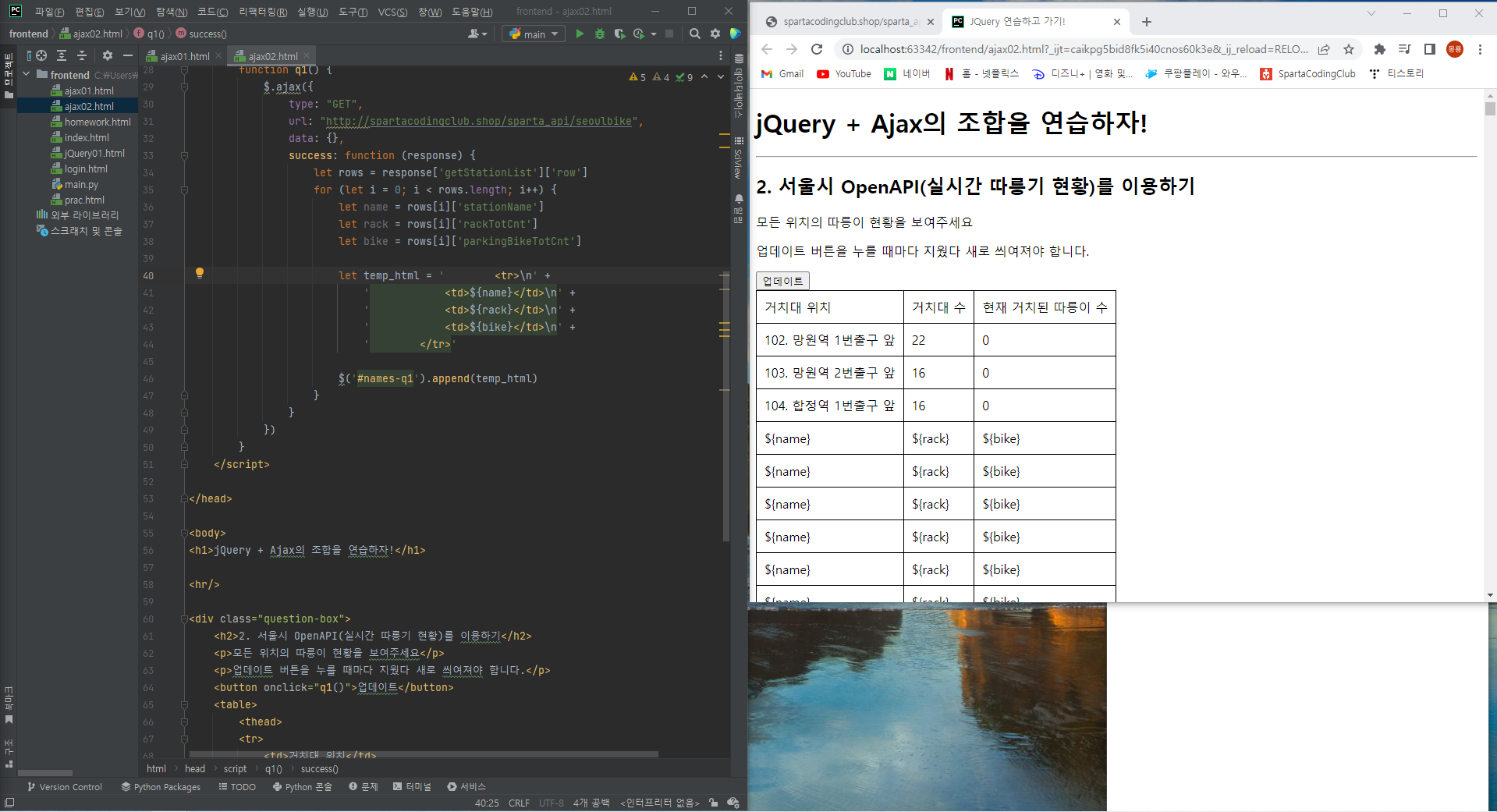Open the 터미널 tool window

pos(412,786)
